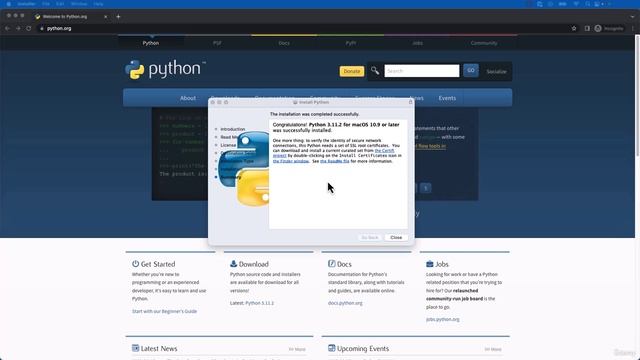This screenshot has height=360, width=640.
Task: Click the Latest News calendar icon
Action: [136, 348]
